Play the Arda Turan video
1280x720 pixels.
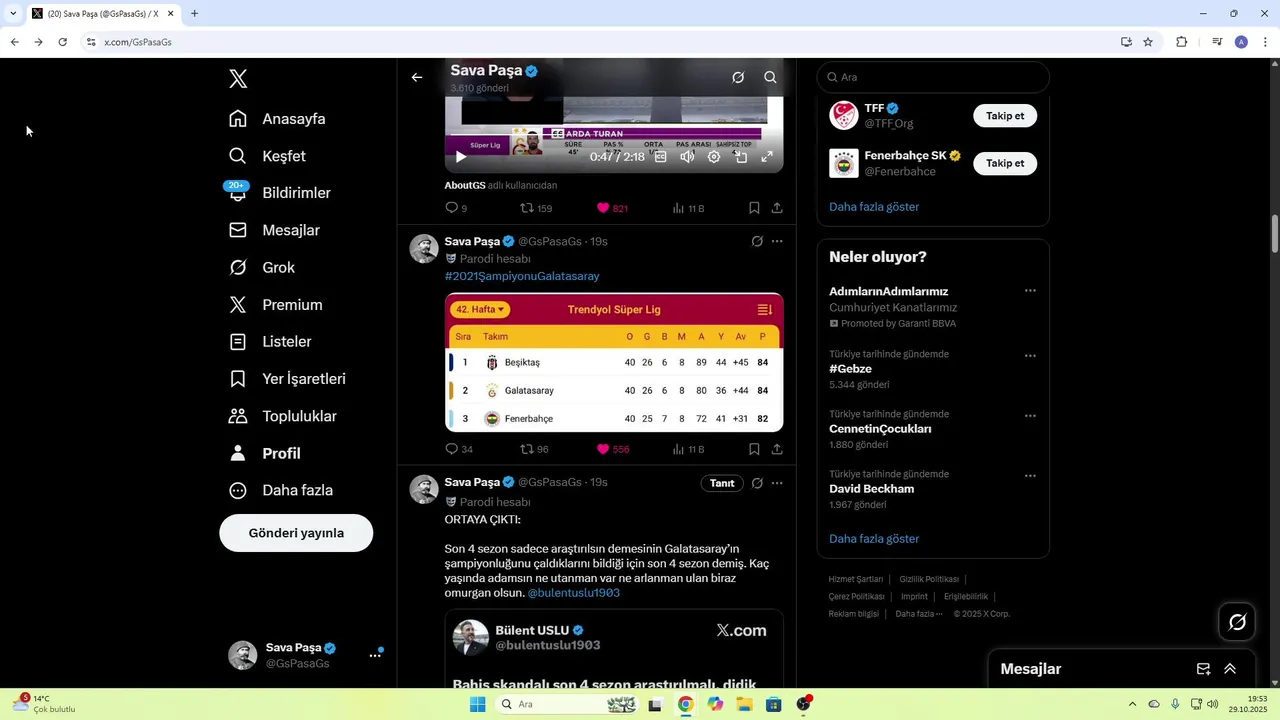(461, 157)
